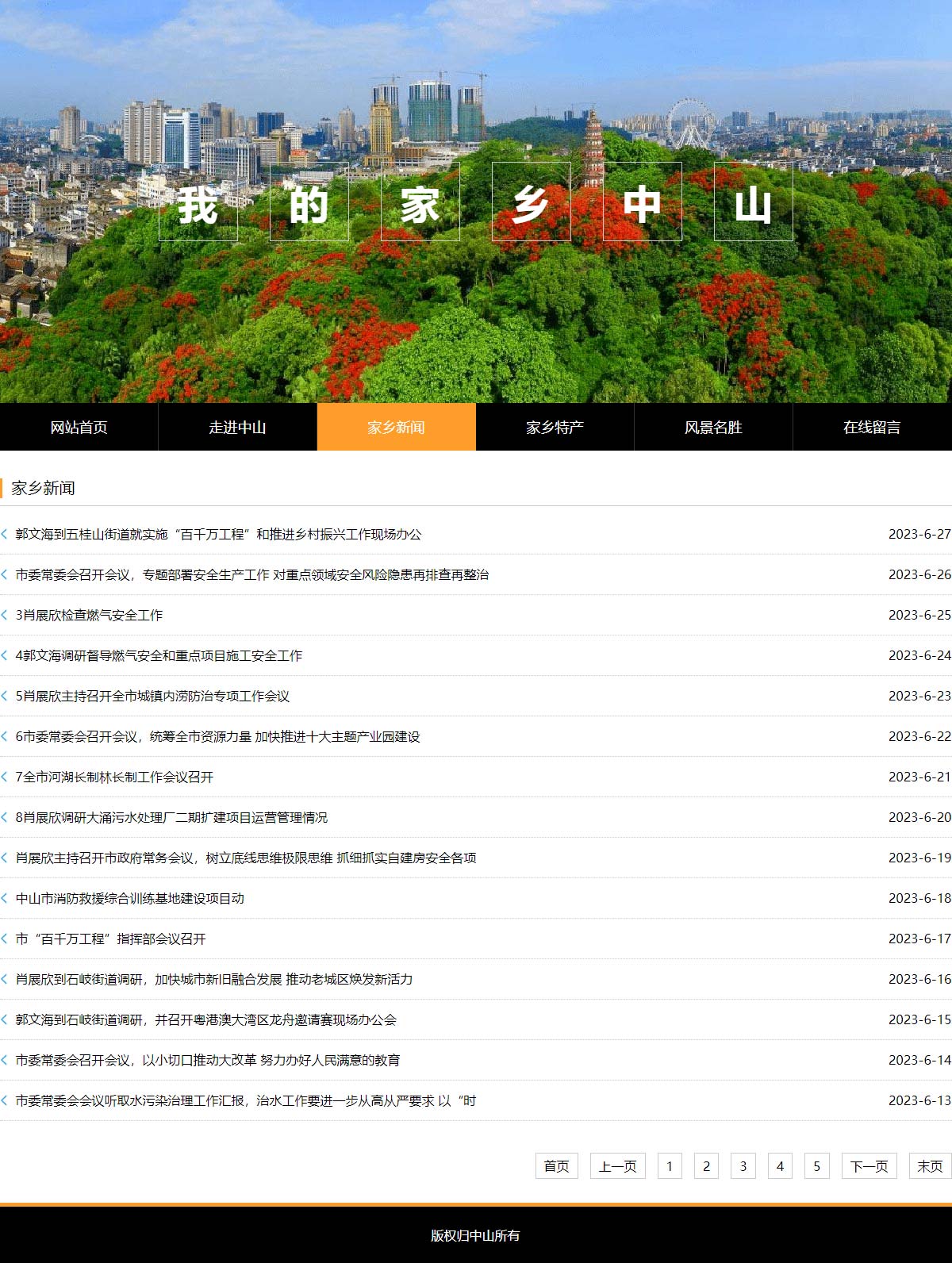Go to the 走进中山 menu item
Screen dimensions: 952x1263
tap(238, 427)
